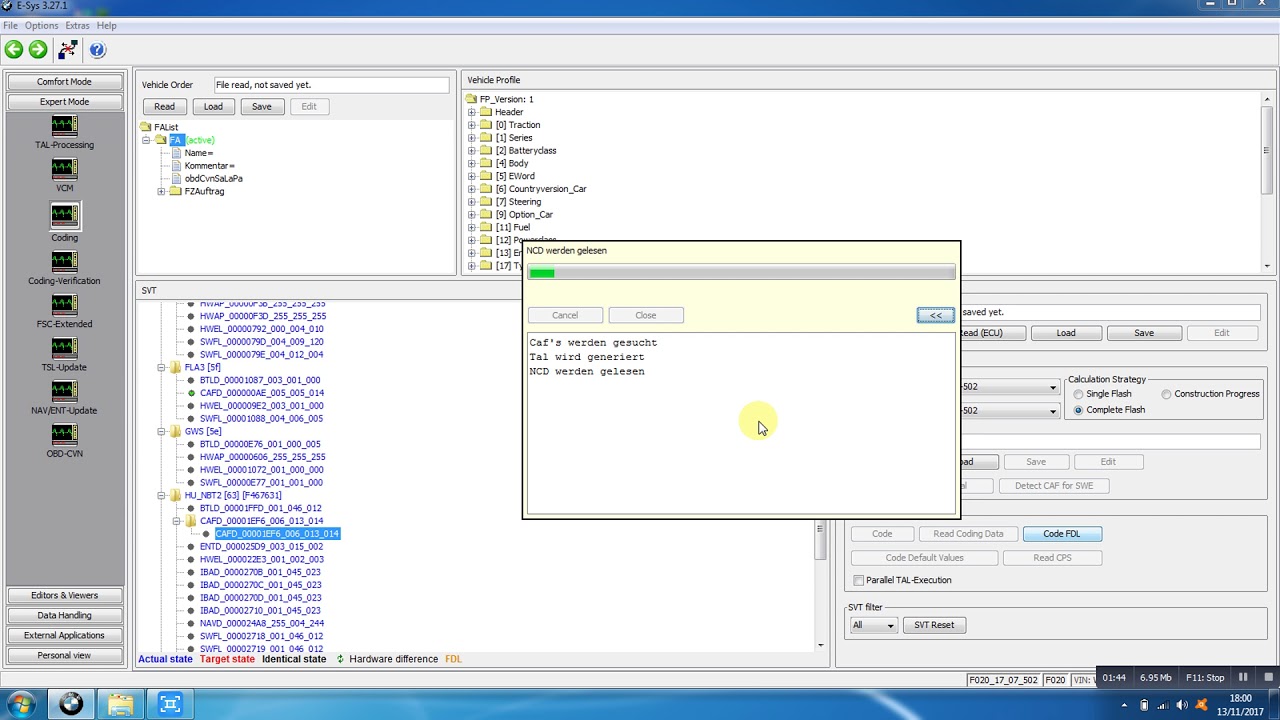This screenshot has width=1280, height=720.
Task: Open the Coding-Verification module icon
Action: click(64, 262)
